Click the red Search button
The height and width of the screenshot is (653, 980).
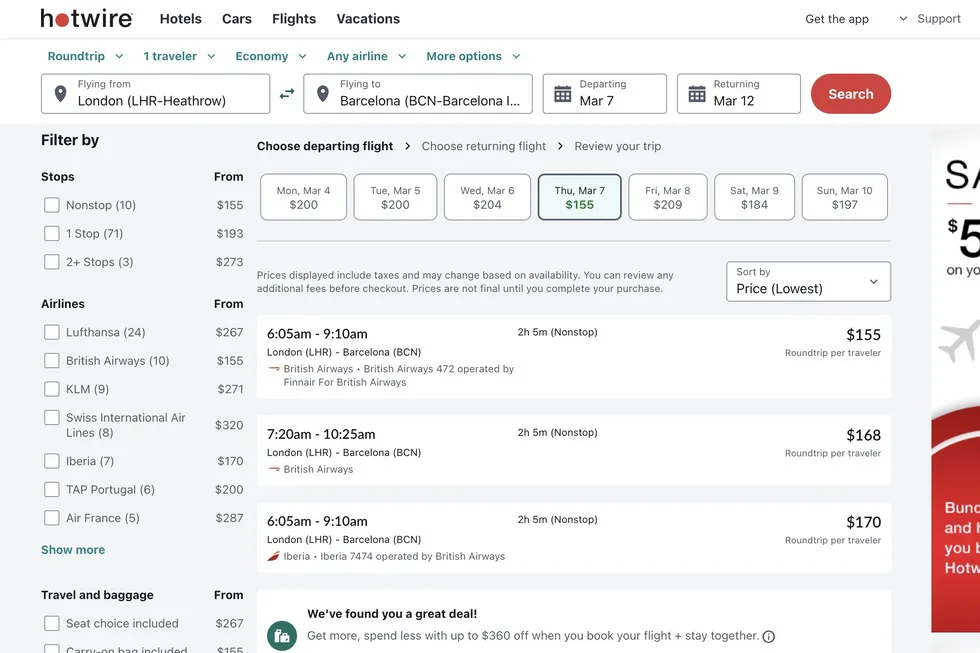pyautogui.click(x=851, y=94)
